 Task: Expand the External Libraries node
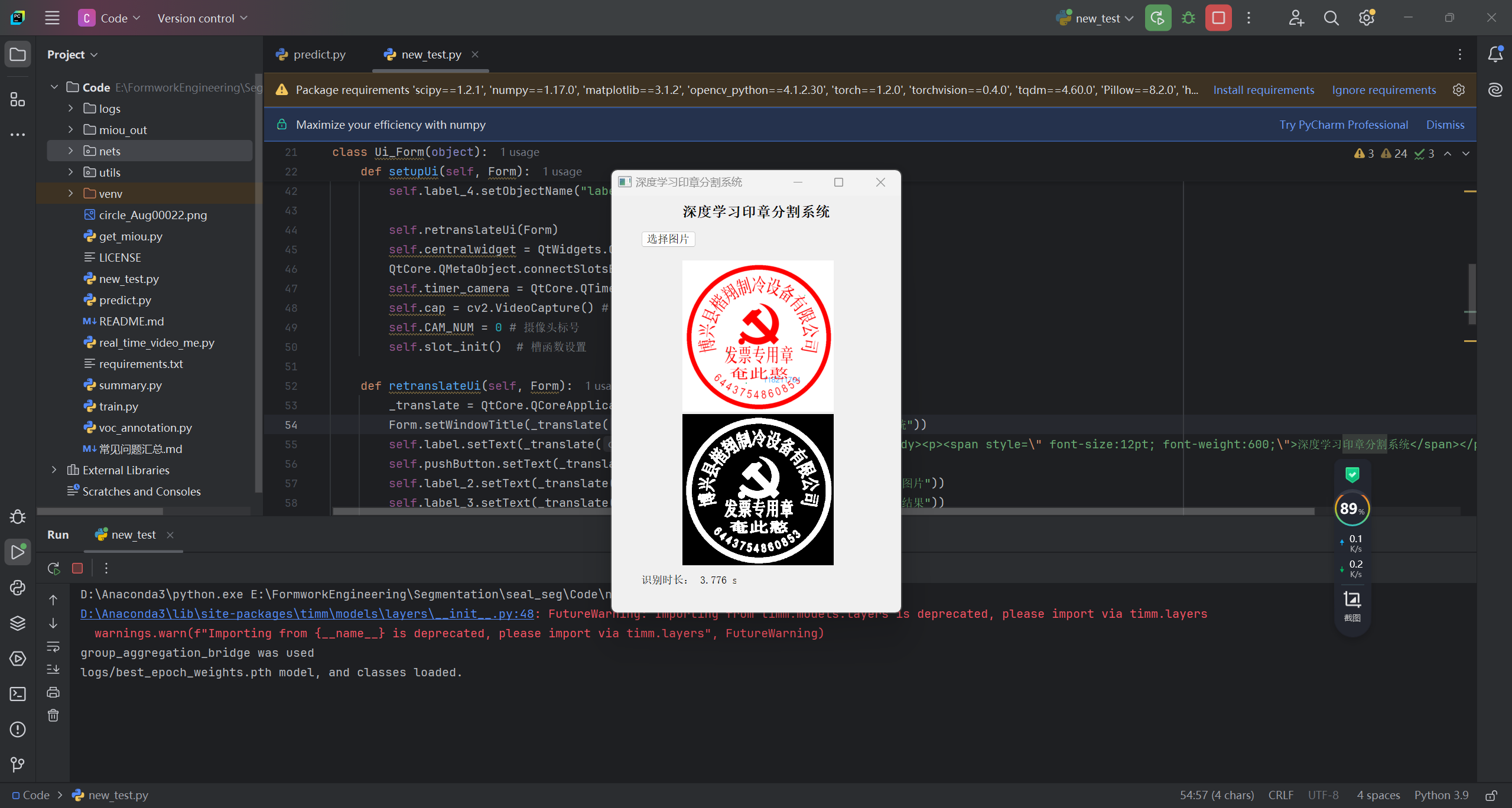coord(54,470)
